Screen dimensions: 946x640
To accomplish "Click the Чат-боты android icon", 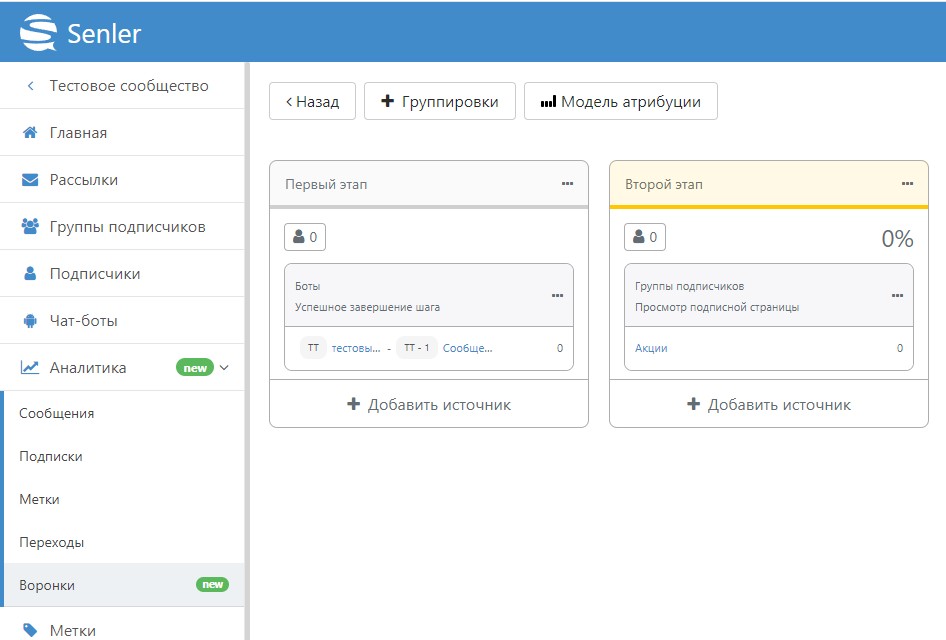I will [30, 321].
